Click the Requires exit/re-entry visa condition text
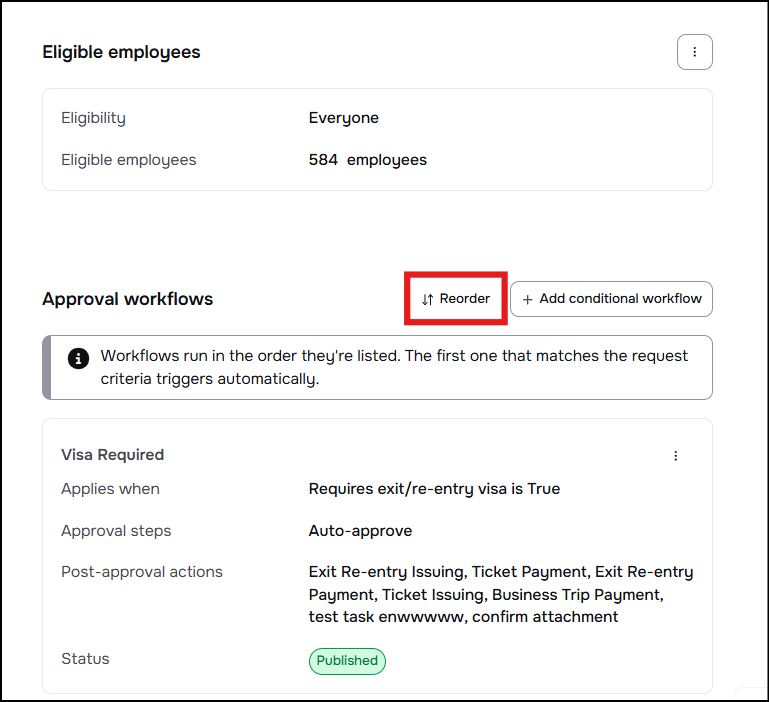Viewport: 769px width, 702px height. click(434, 489)
